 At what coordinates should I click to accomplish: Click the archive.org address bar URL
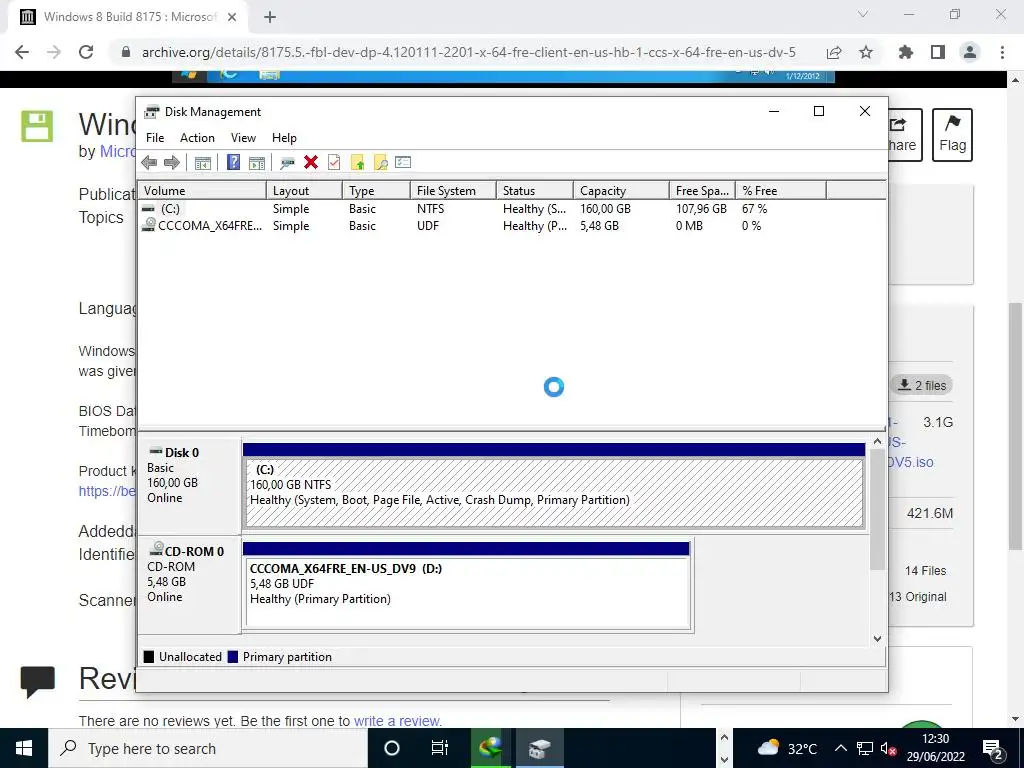point(468,52)
